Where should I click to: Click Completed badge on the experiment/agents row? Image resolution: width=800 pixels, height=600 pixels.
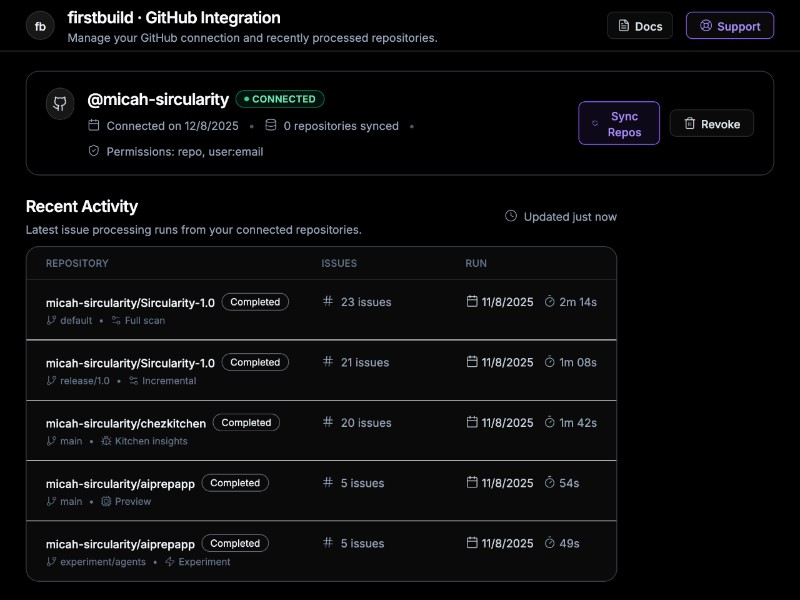coord(235,543)
